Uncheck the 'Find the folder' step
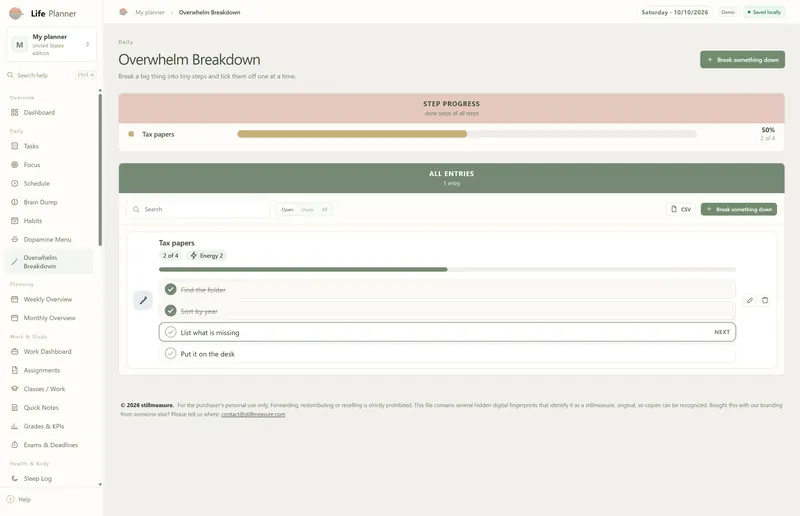This screenshot has height=516, width=800. coord(170,289)
